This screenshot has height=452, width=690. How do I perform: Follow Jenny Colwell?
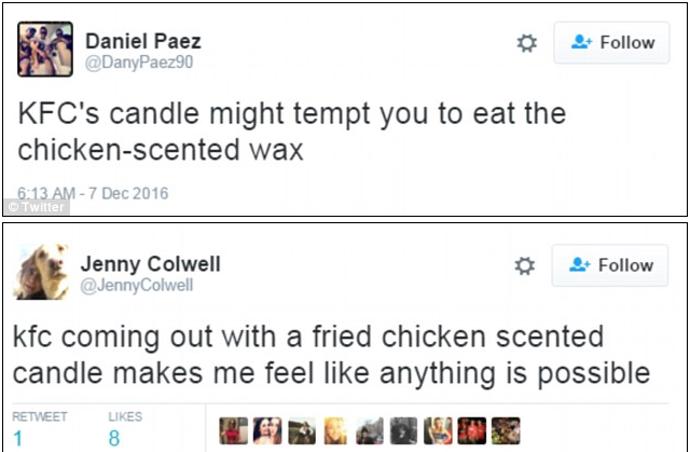pos(612,266)
